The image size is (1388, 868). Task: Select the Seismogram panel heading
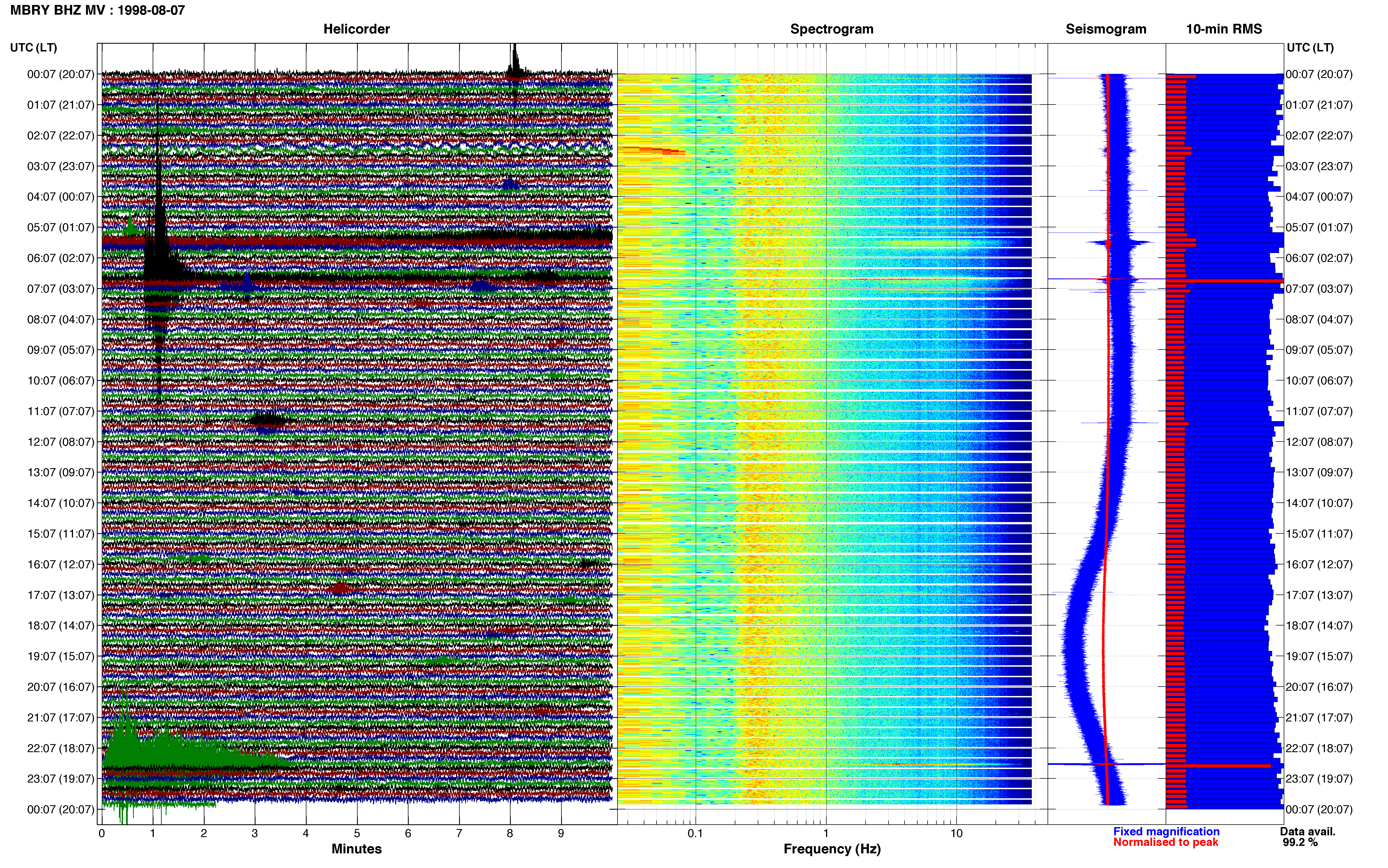(1106, 29)
